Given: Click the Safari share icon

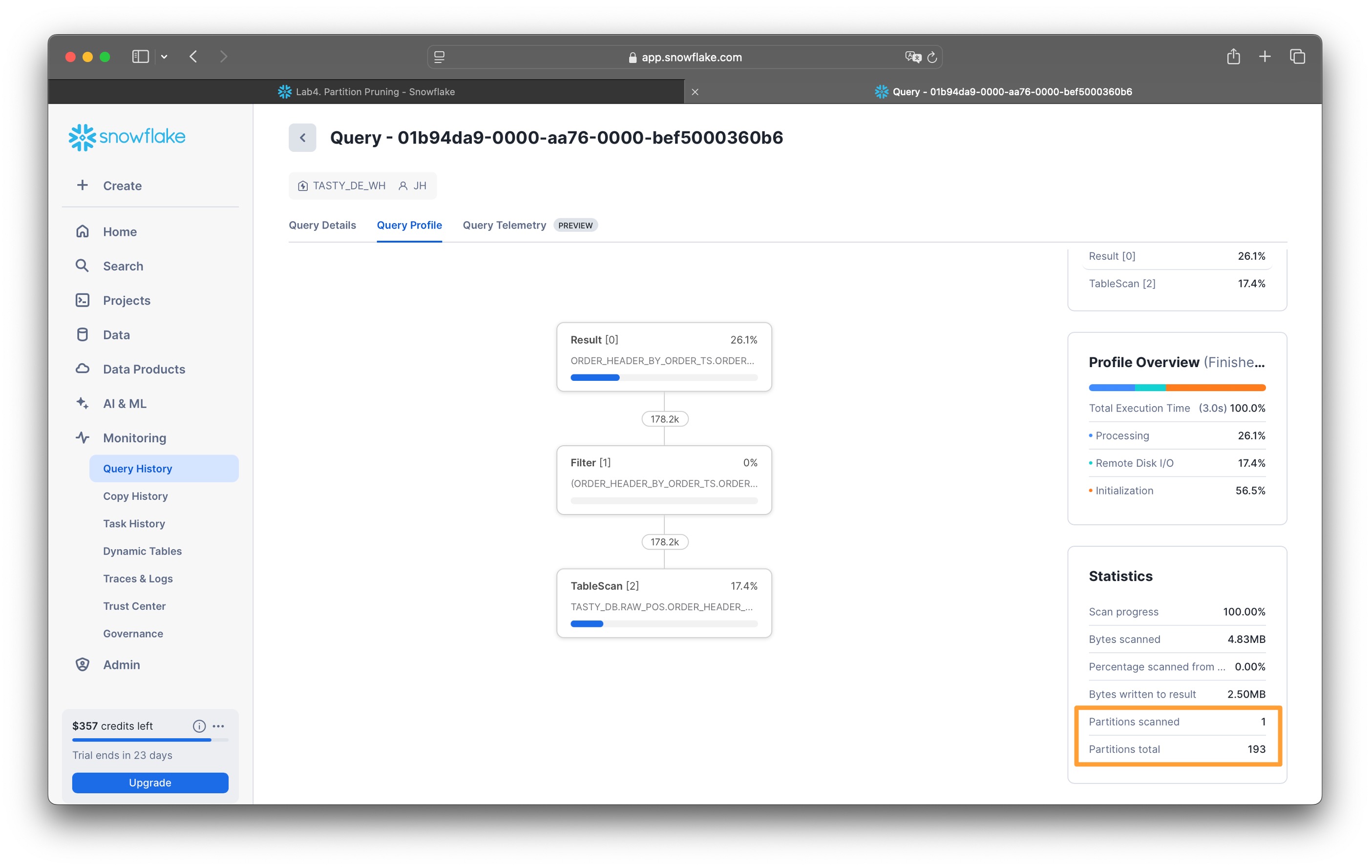Looking at the screenshot, I should click(1233, 57).
